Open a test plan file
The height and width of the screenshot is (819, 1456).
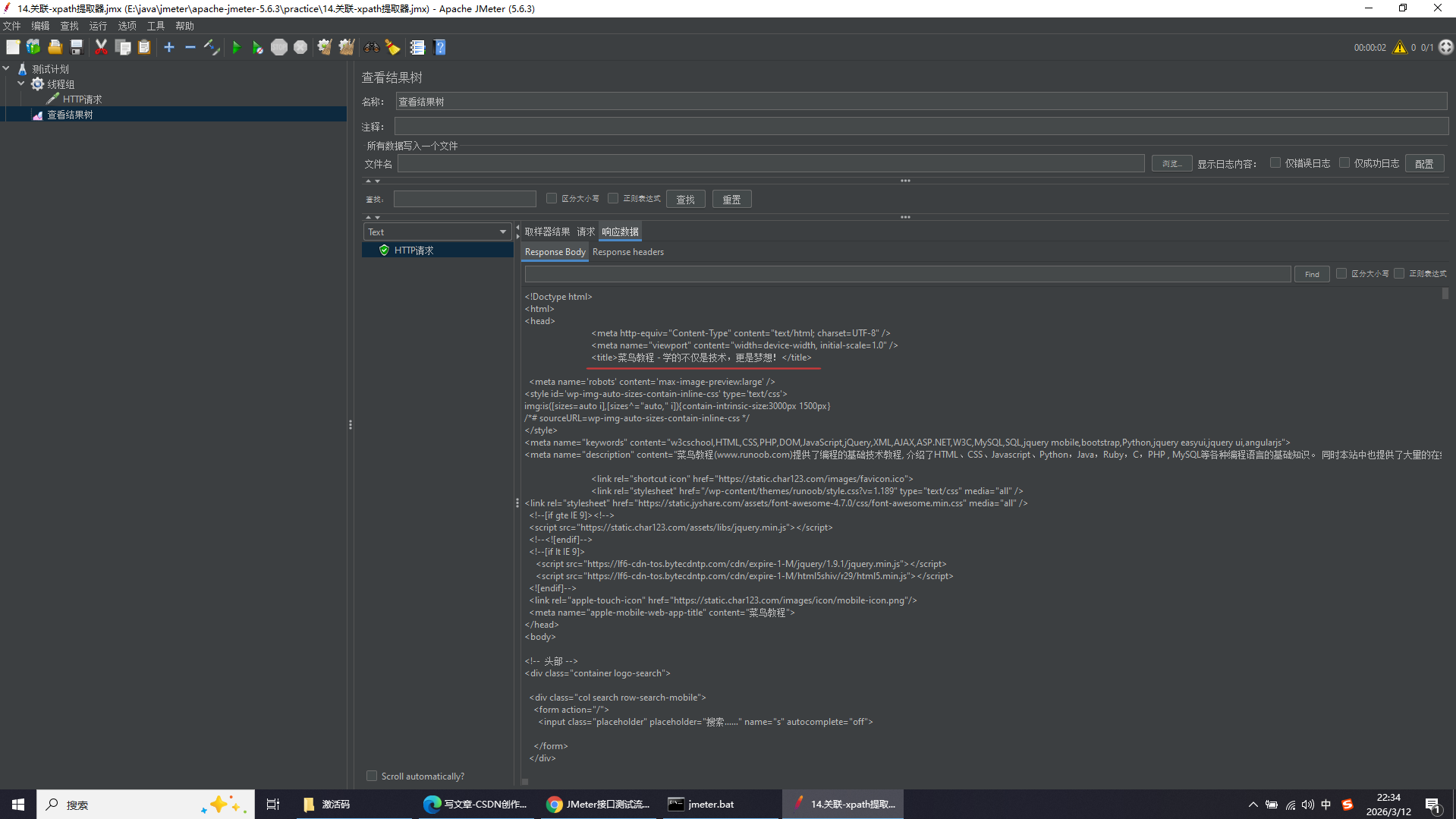tap(55, 47)
